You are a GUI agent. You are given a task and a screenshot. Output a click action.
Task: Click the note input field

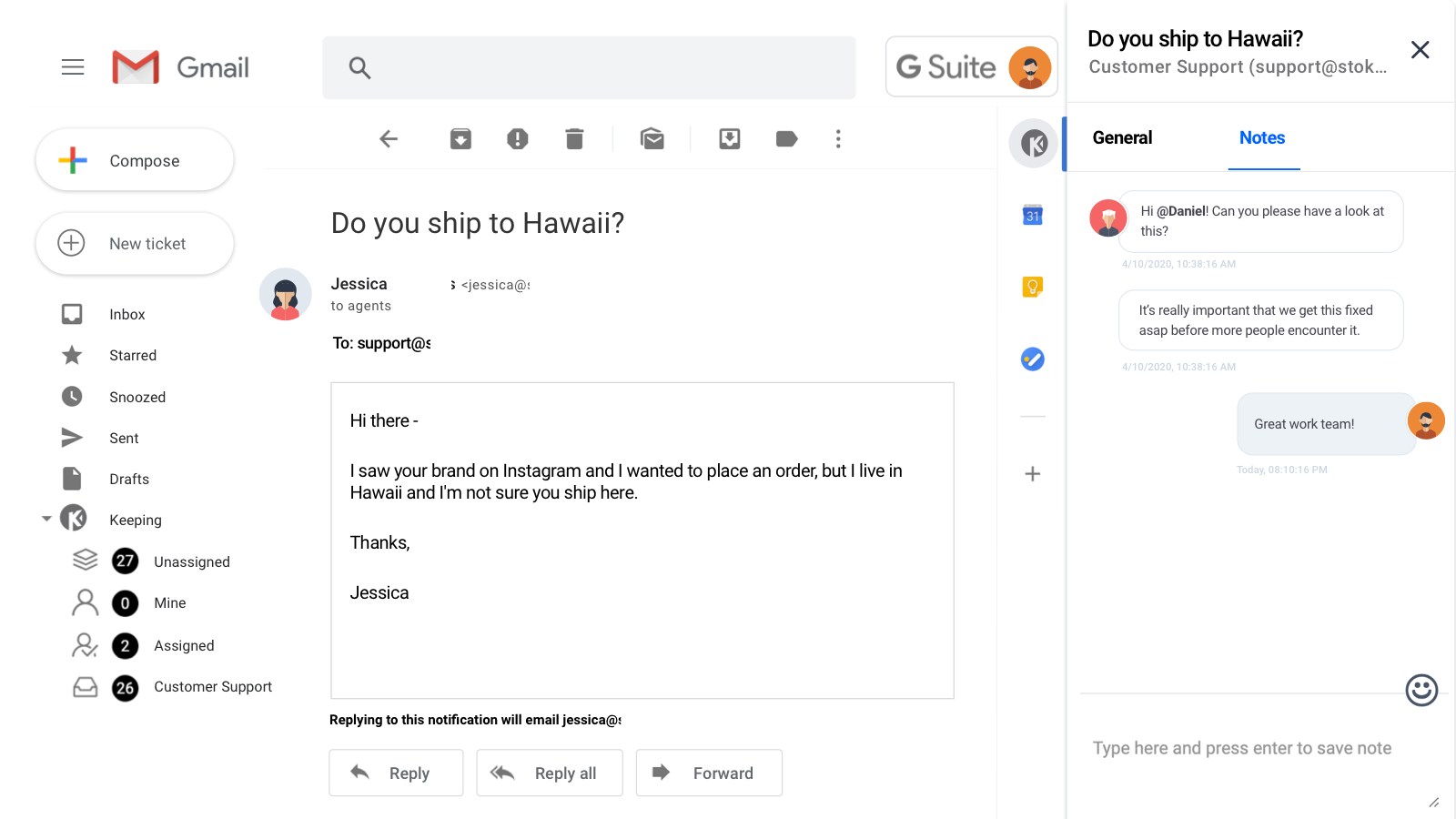point(1241,747)
